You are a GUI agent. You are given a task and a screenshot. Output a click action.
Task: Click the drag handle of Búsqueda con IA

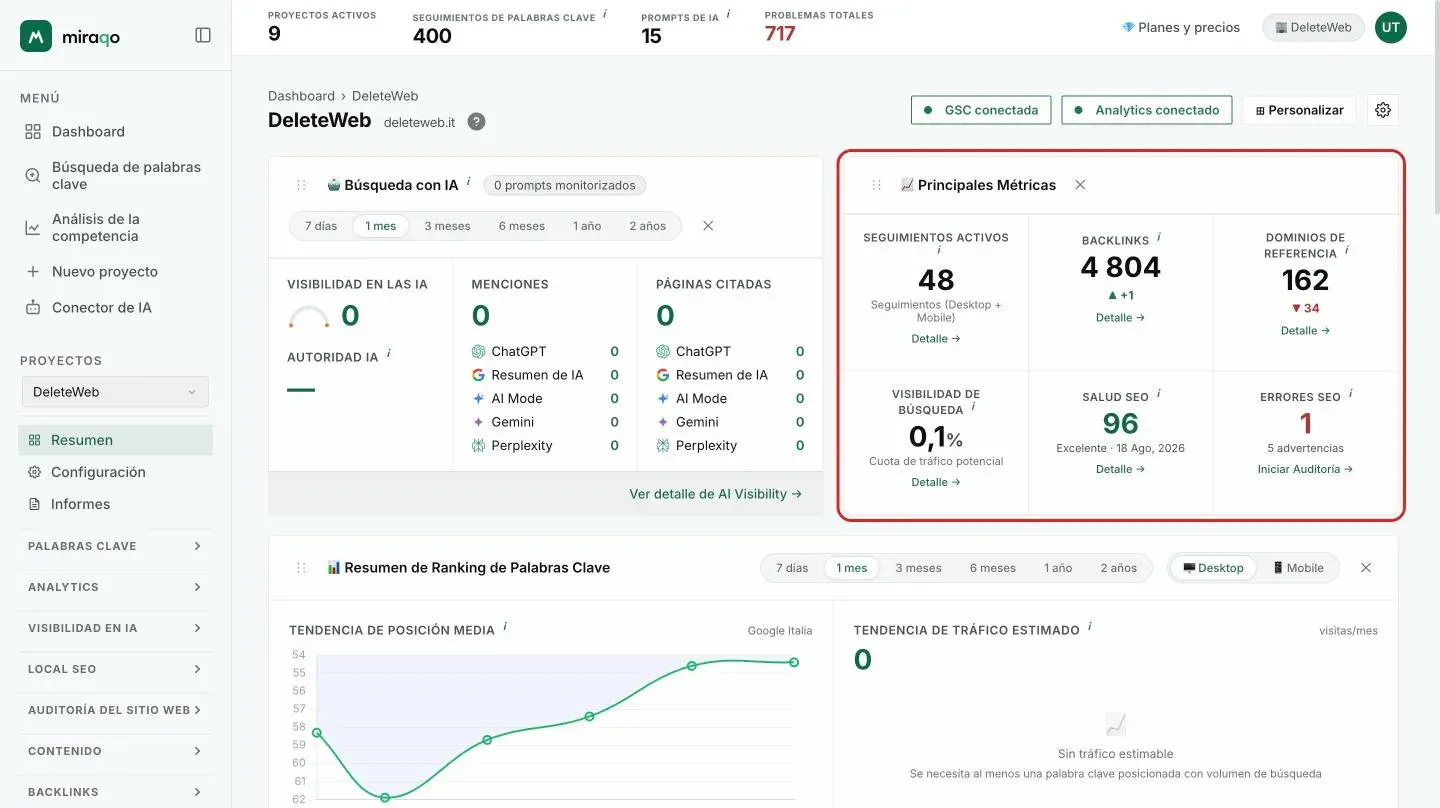point(301,185)
